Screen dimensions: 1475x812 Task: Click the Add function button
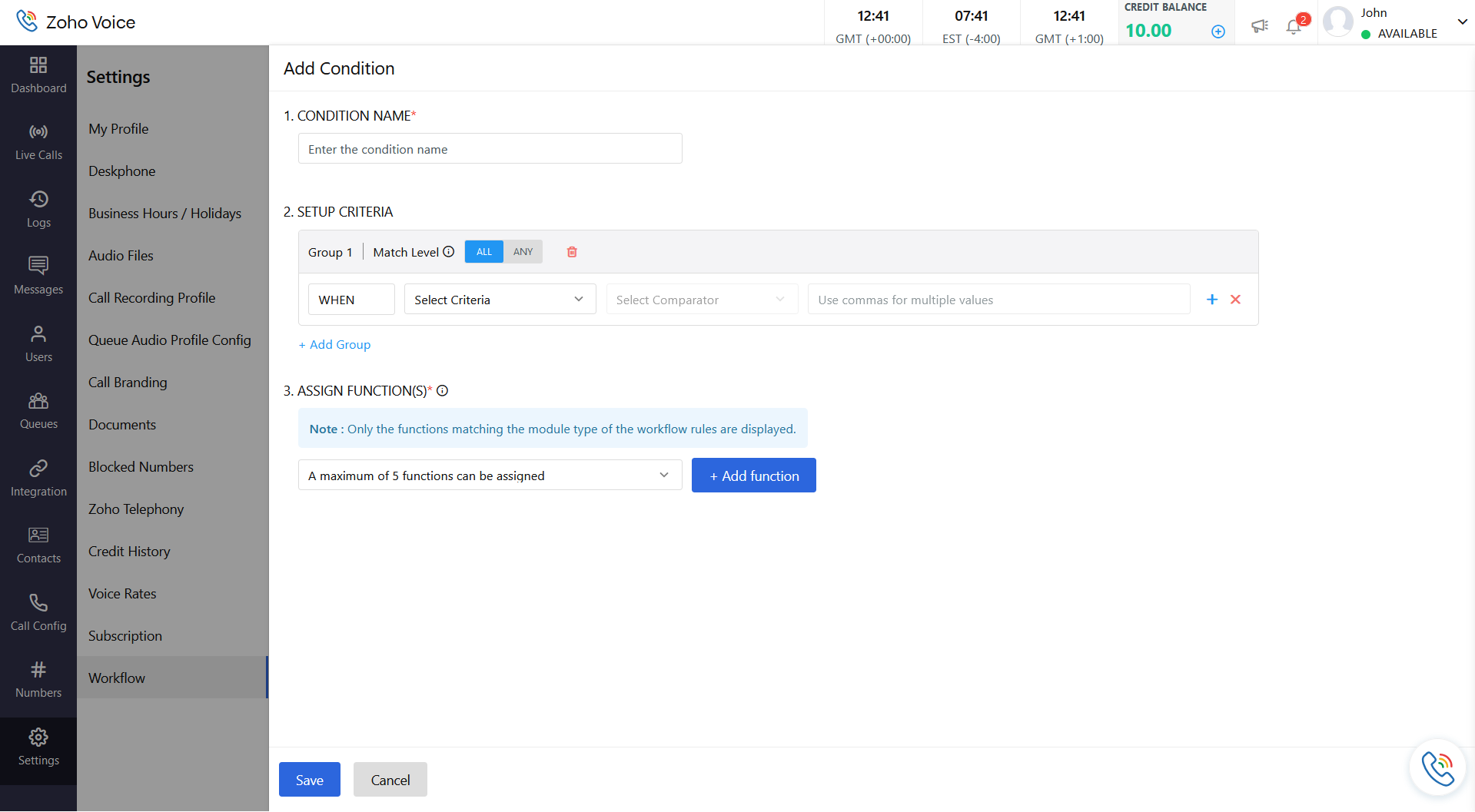tap(754, 476)
